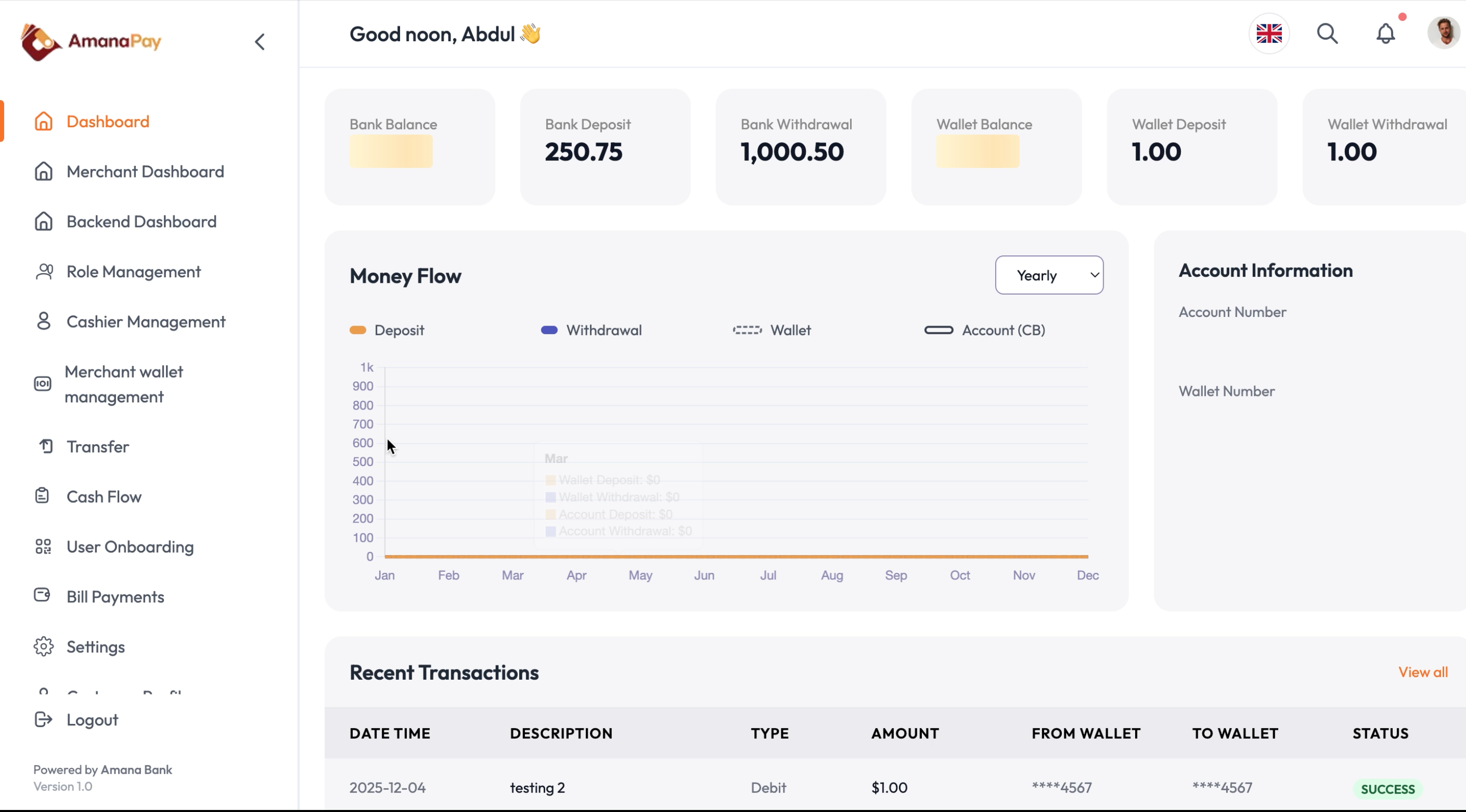Click dashed Wallet legend swatch
Screen dimensions: 1466x812
point(747,330)
